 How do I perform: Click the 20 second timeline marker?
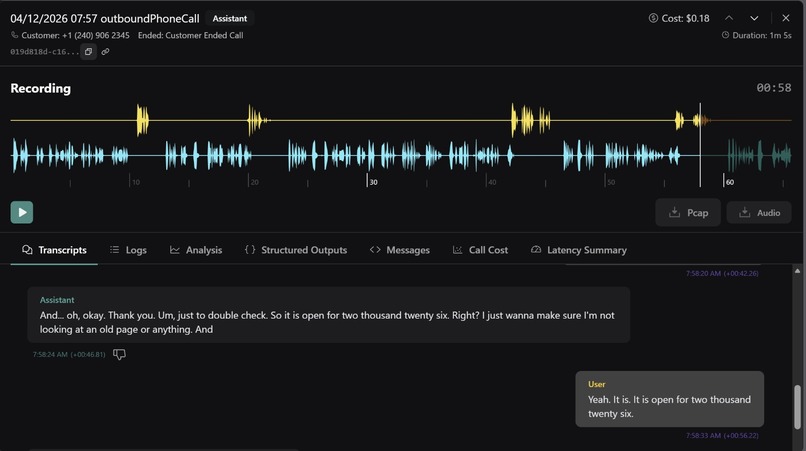point(254,182)
